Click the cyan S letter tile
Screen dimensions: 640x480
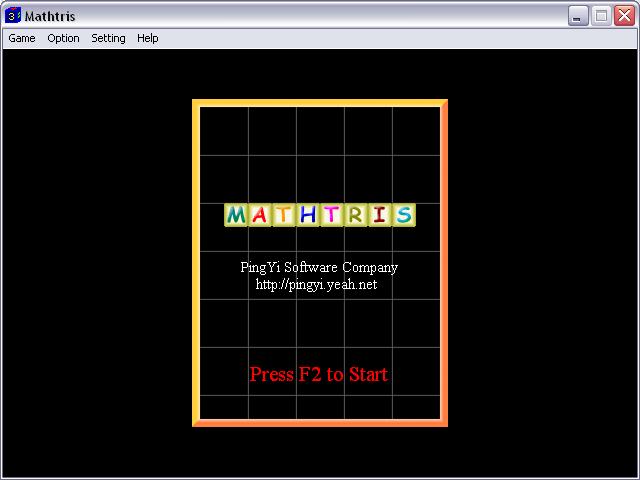click(404, 215)
